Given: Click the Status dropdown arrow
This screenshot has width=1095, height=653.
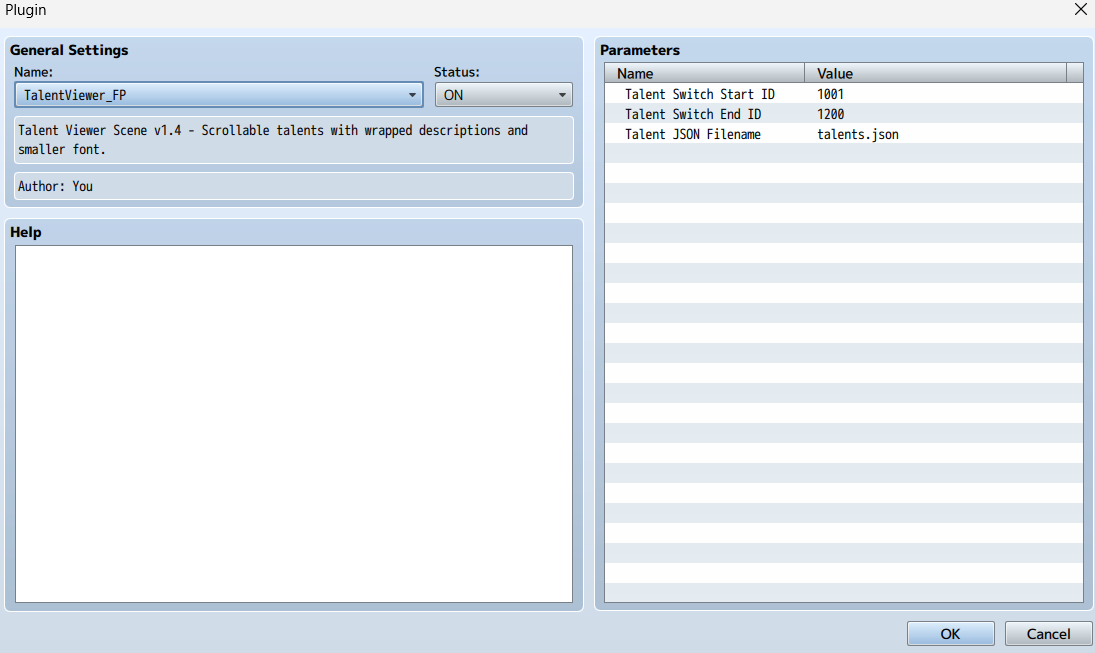Looking at the screenshot, I should [x=562, y=95].
